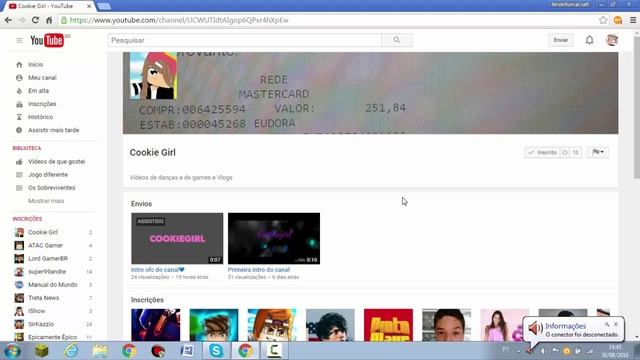Open the account avatar menu
The image size is (640, 360).
(612, 40)
